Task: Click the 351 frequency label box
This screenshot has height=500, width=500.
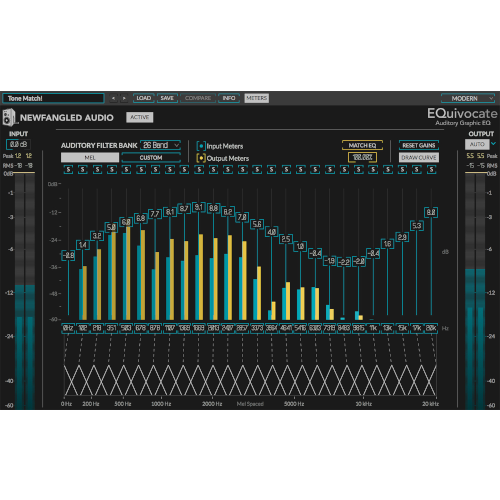Action: [x=112, y=328]
